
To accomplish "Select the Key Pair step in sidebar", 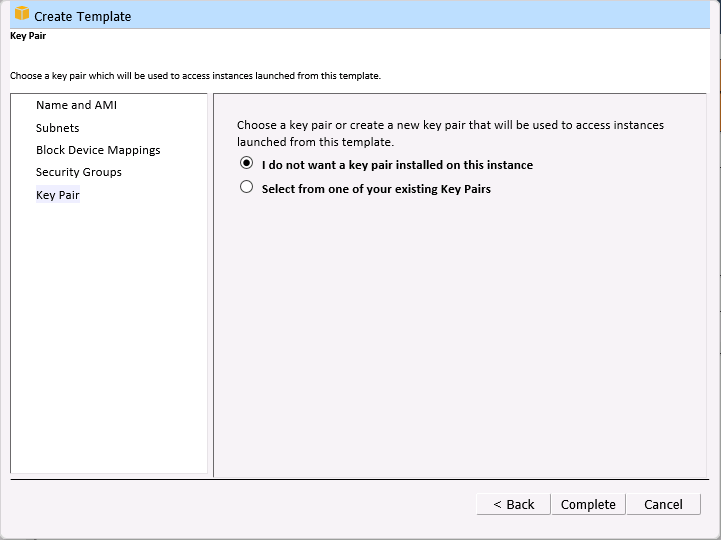I will (x=58, y=195).
